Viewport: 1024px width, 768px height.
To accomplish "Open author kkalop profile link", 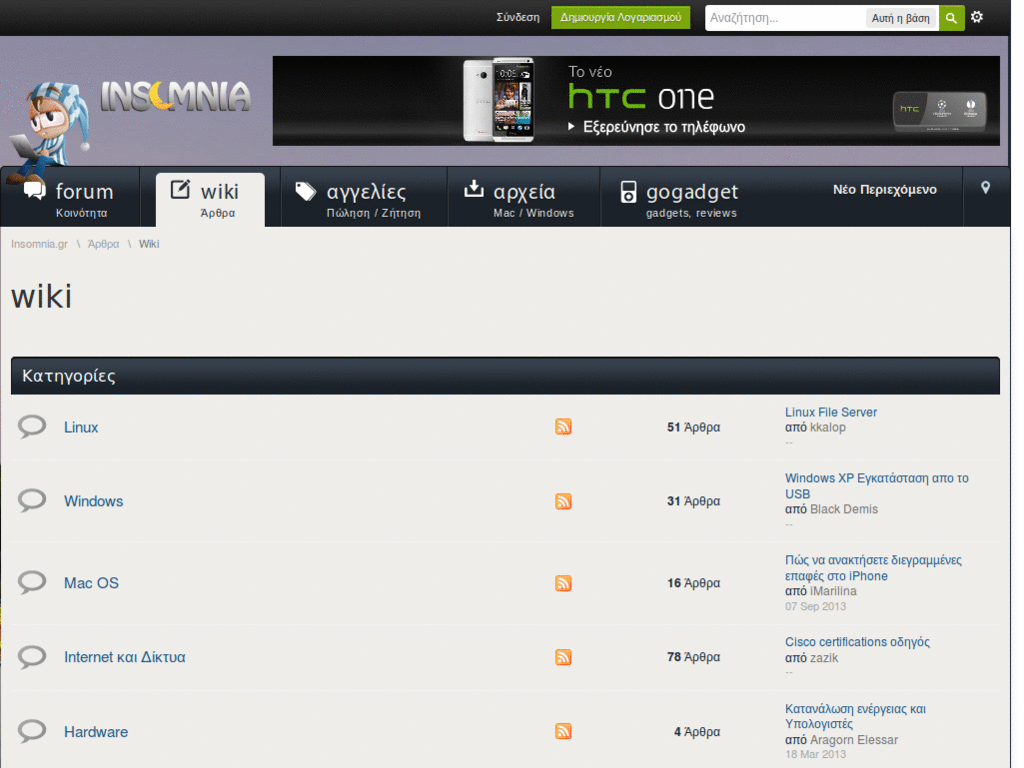I will (827, 427).
